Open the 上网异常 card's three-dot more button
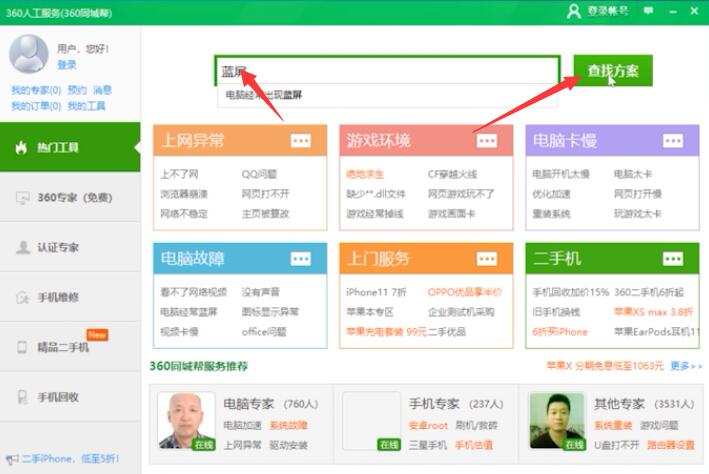 click(x=301, y=141)
